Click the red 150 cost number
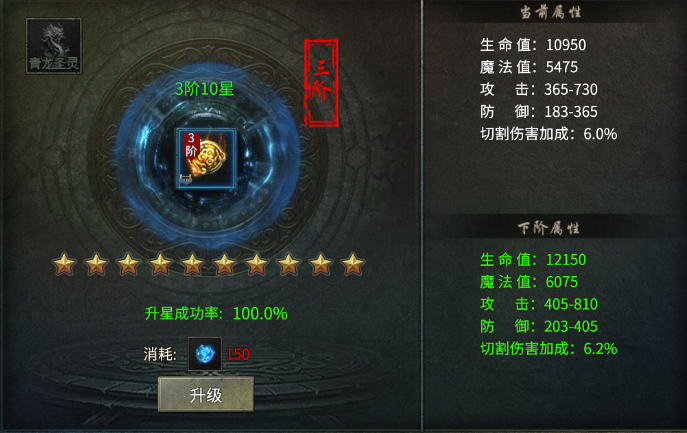 coord(237,354)
